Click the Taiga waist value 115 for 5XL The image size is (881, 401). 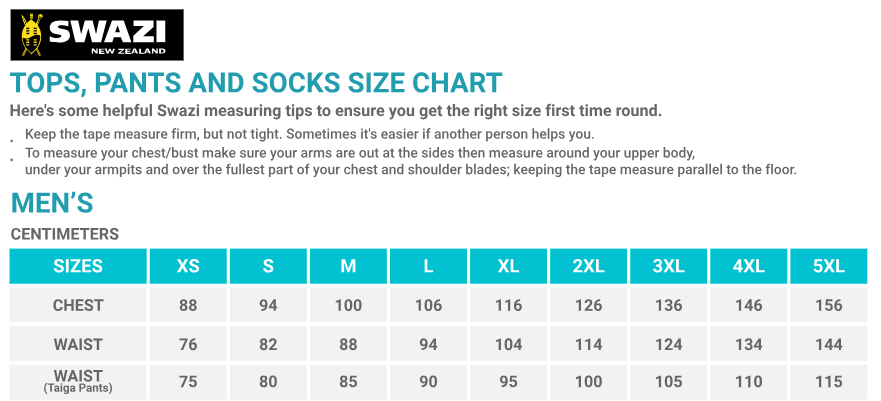[828, 381]
